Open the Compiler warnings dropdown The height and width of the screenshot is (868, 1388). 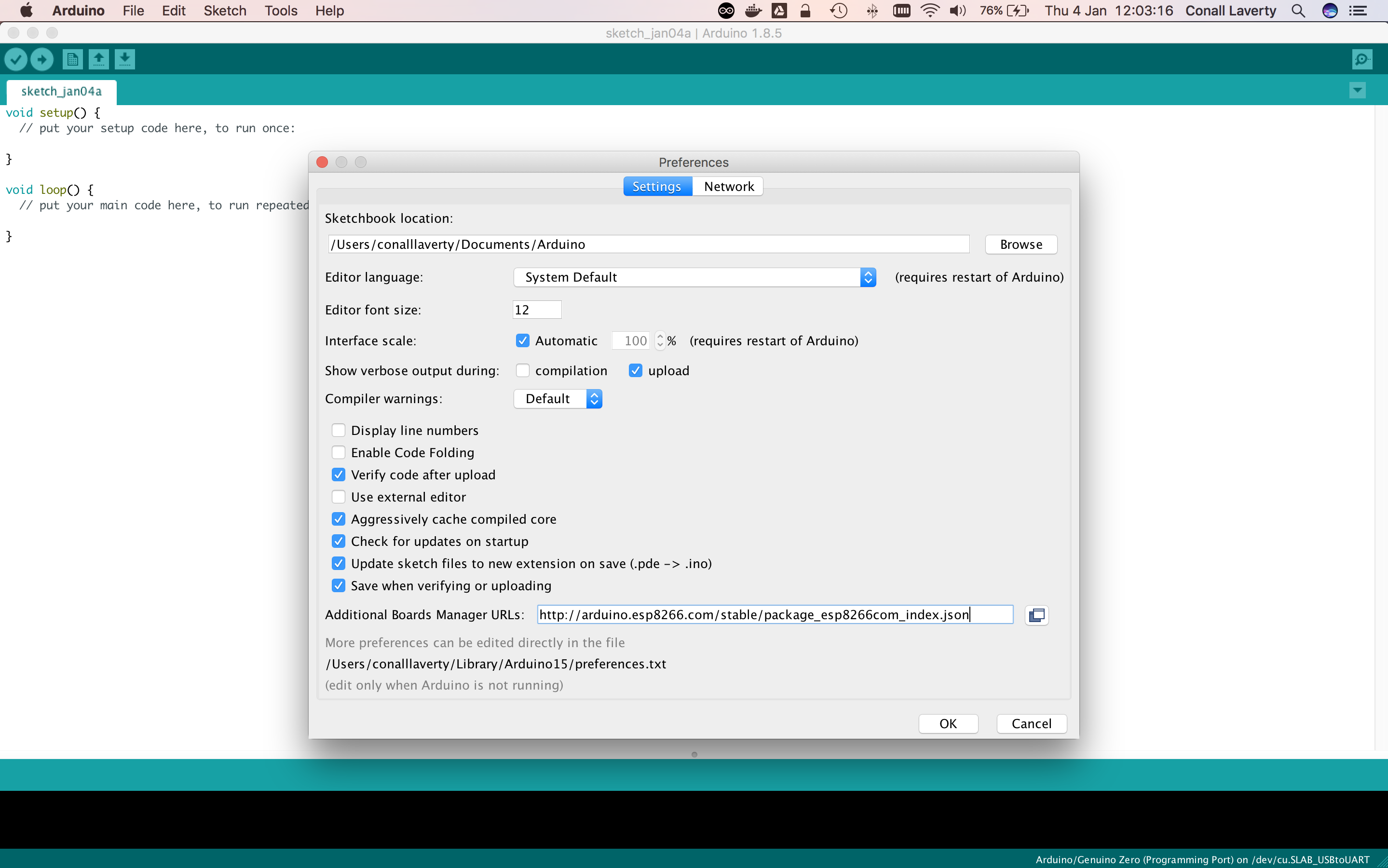(x=558, y=399)
